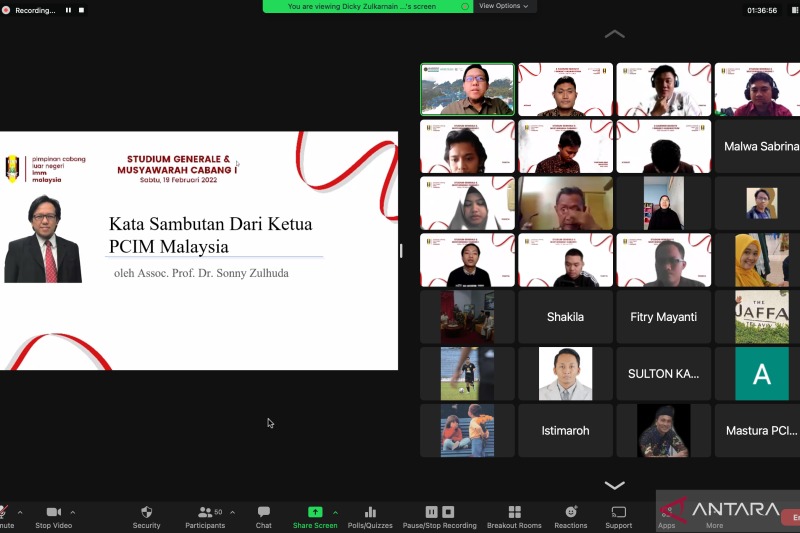This screenshot has height=533, width=800.
Task: Select the Shakila participant tile
Action: click(565, 317)
